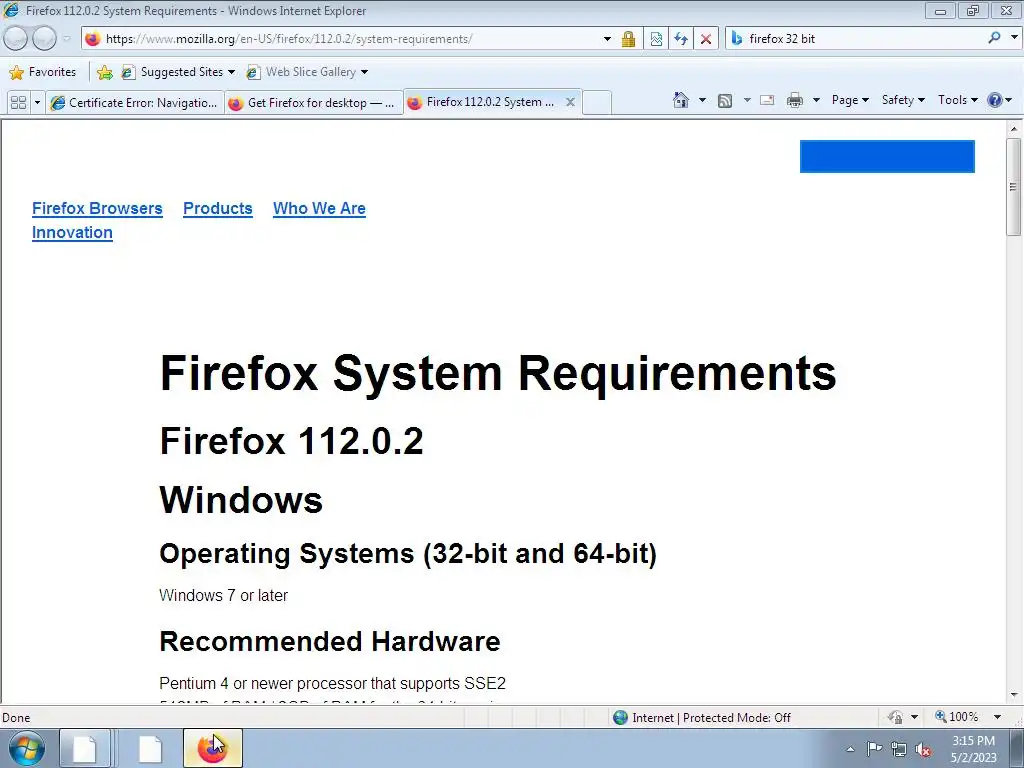Click the search magnifier icon
Image resolution: width=1024 pixels, height=768 pixels.
(994, 38)
